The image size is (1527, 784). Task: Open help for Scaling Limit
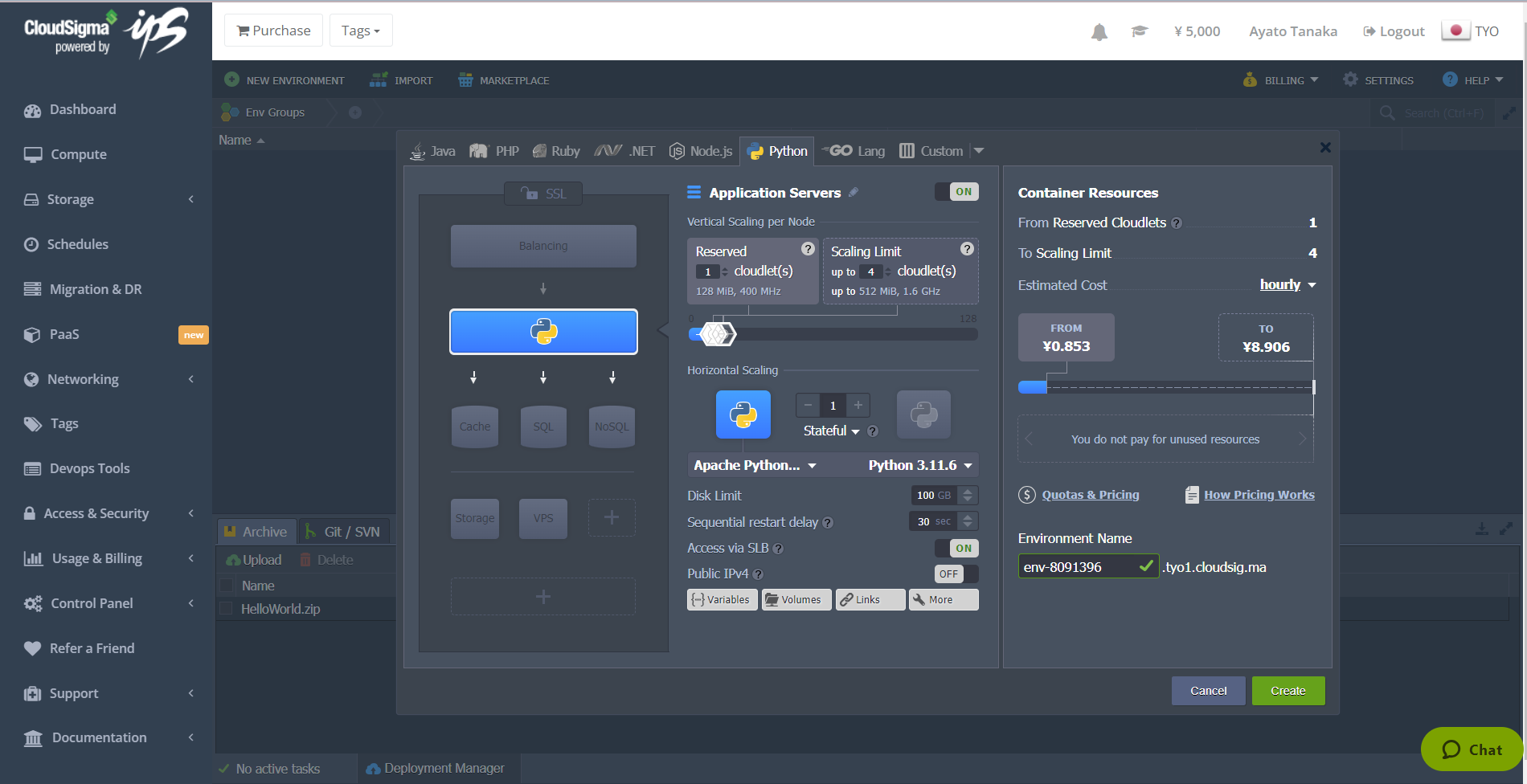(x=967, y=249)
